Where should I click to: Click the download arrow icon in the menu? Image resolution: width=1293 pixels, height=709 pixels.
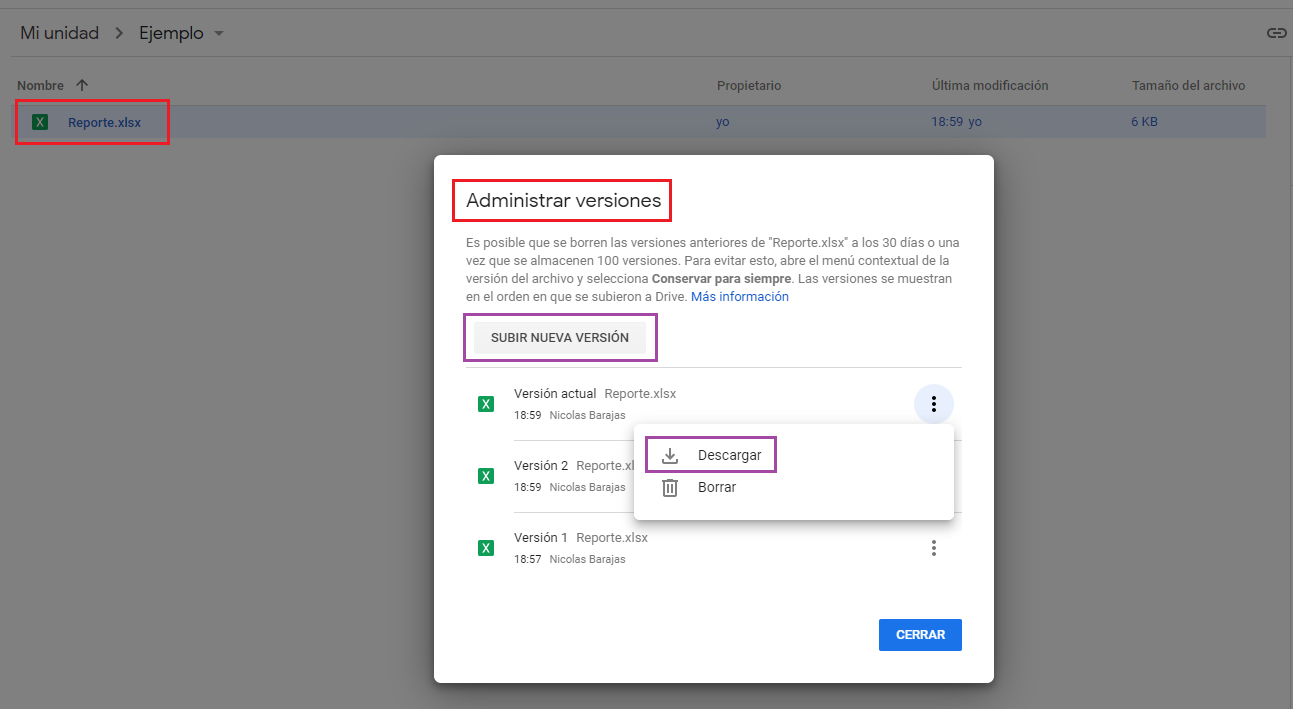coord(670,456)
